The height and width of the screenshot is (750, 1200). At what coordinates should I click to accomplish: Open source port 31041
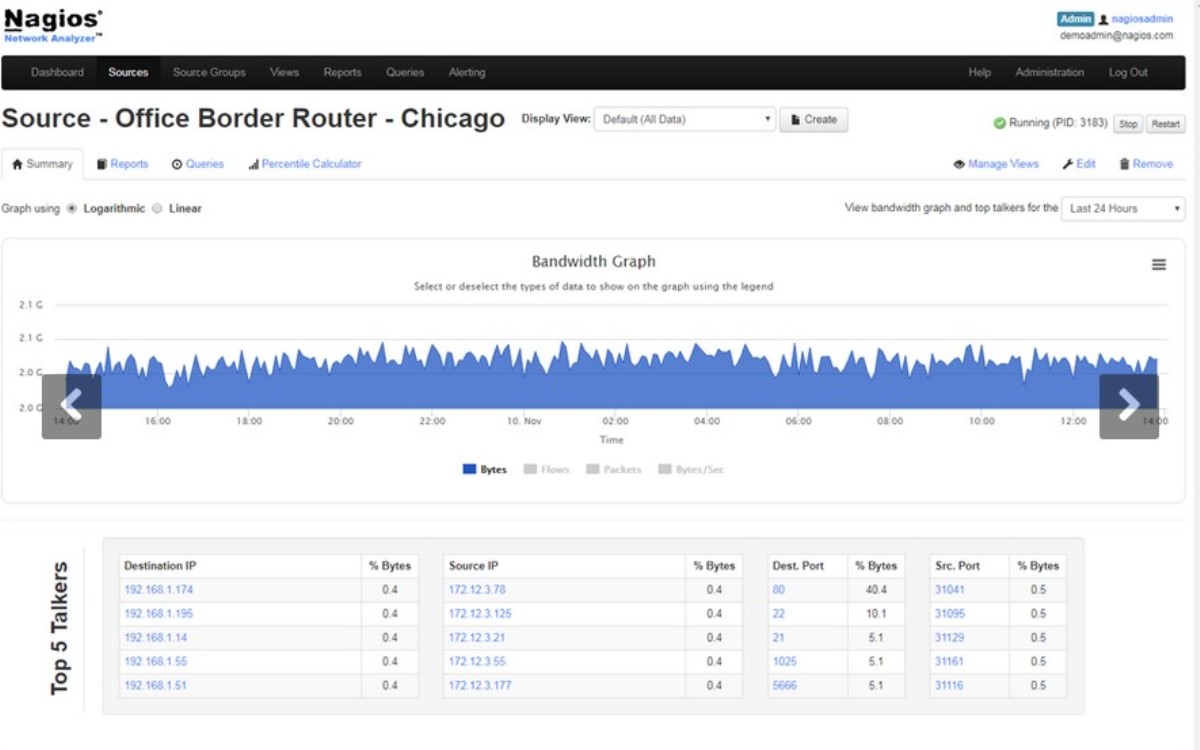(949, 590)
